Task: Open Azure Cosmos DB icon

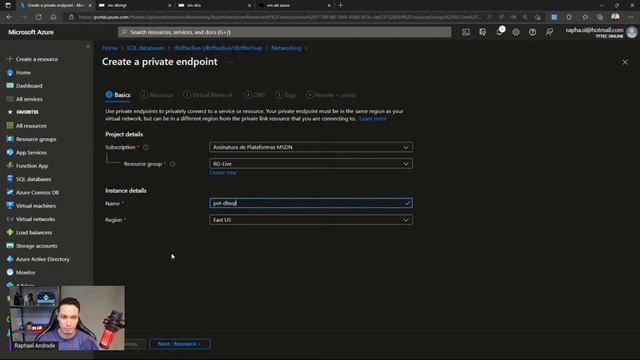Action: pyautogui.click(x=10, y=192)
